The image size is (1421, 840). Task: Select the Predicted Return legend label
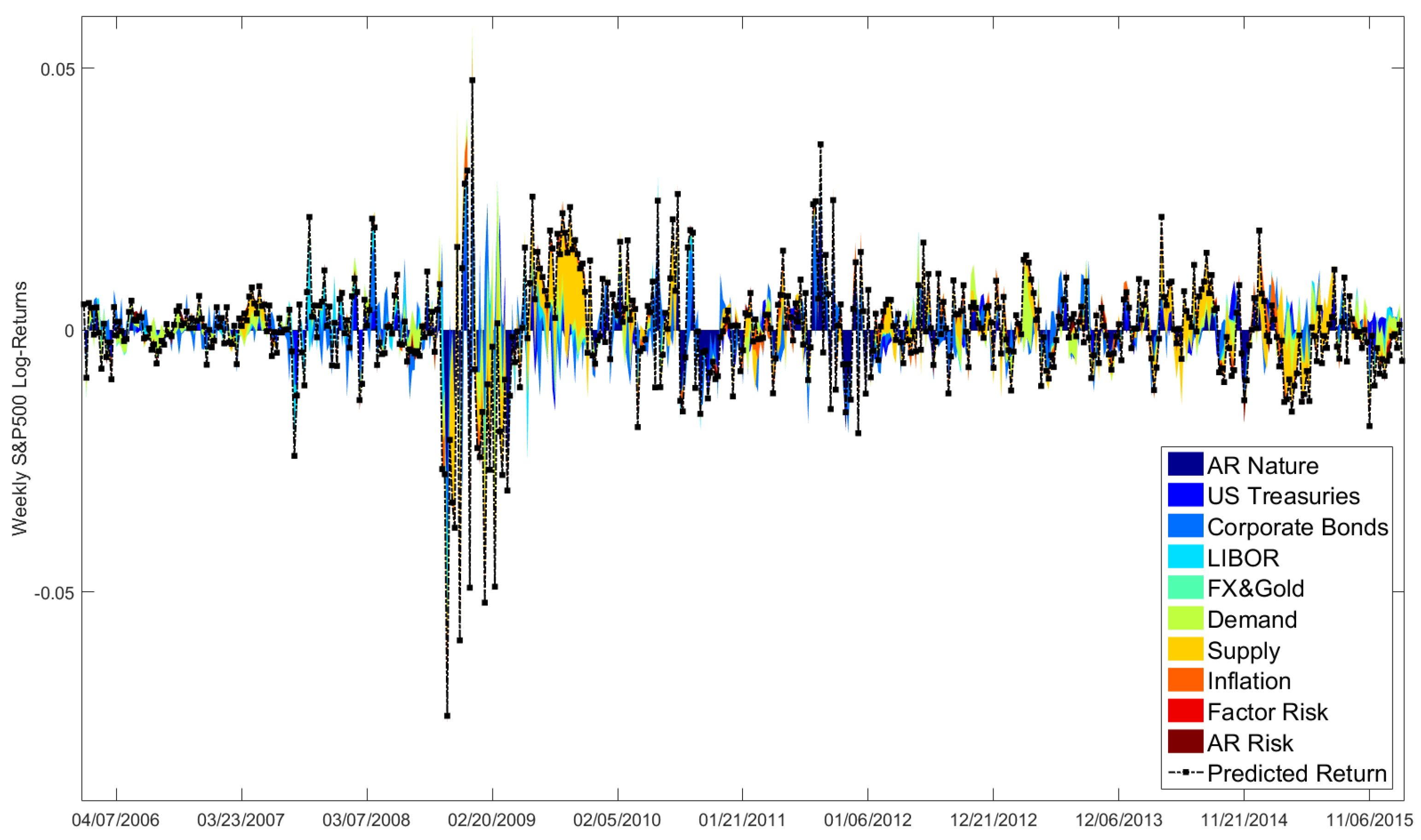(1297, 773)
